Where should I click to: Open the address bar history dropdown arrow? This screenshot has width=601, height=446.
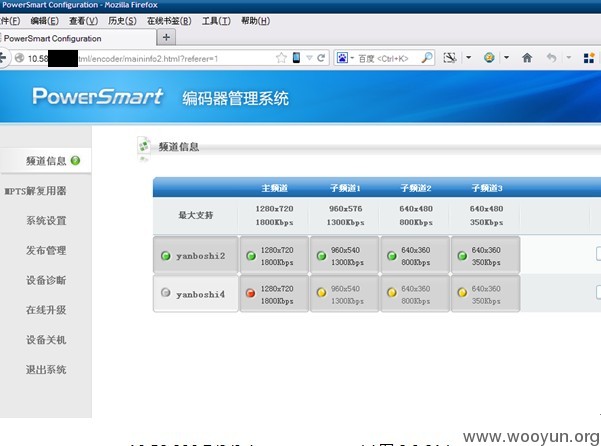click(x=309, y=58)
